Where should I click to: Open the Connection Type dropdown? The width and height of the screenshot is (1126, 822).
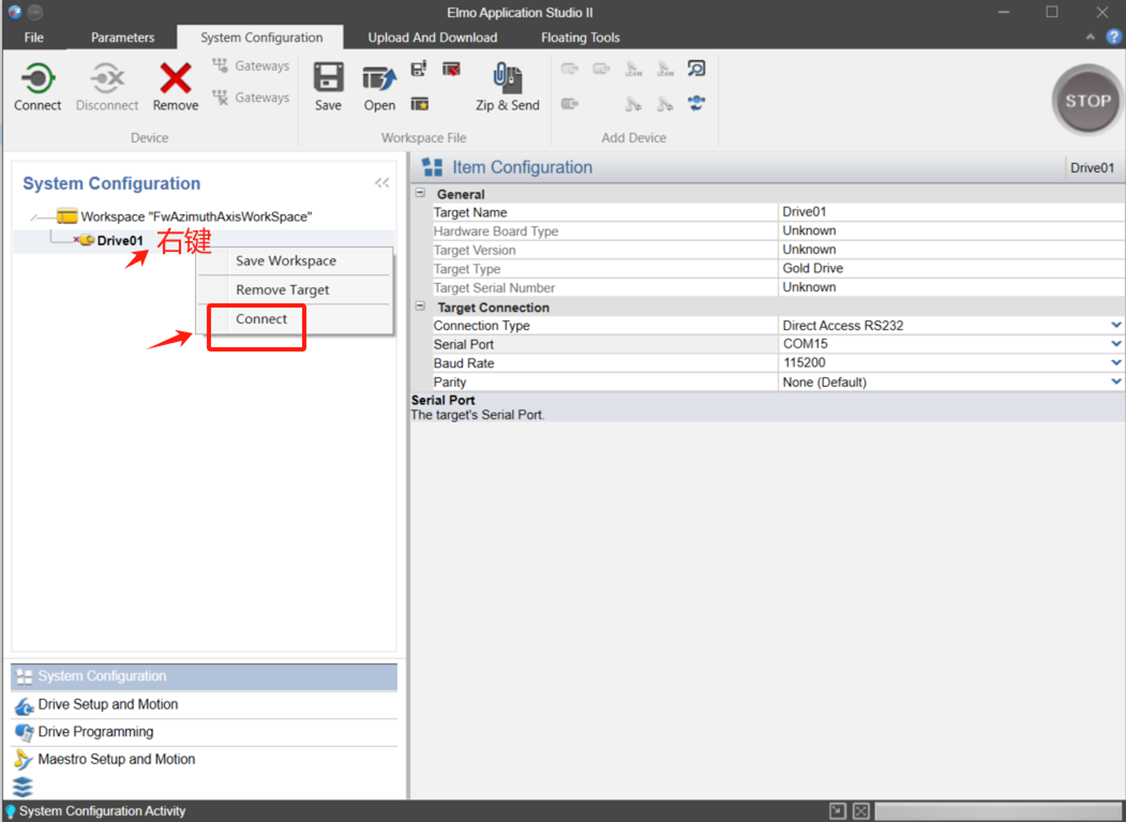coord(1115,326)
